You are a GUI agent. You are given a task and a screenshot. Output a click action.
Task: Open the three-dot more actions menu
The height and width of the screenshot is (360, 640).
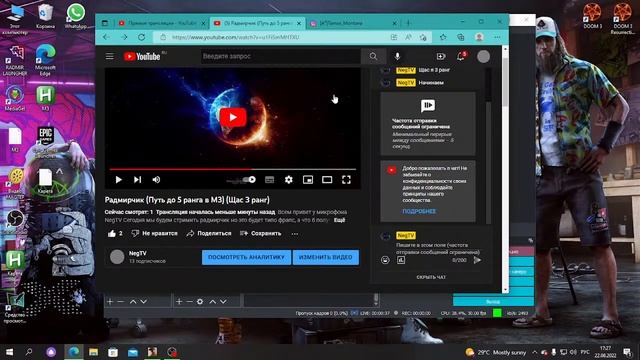295,234
